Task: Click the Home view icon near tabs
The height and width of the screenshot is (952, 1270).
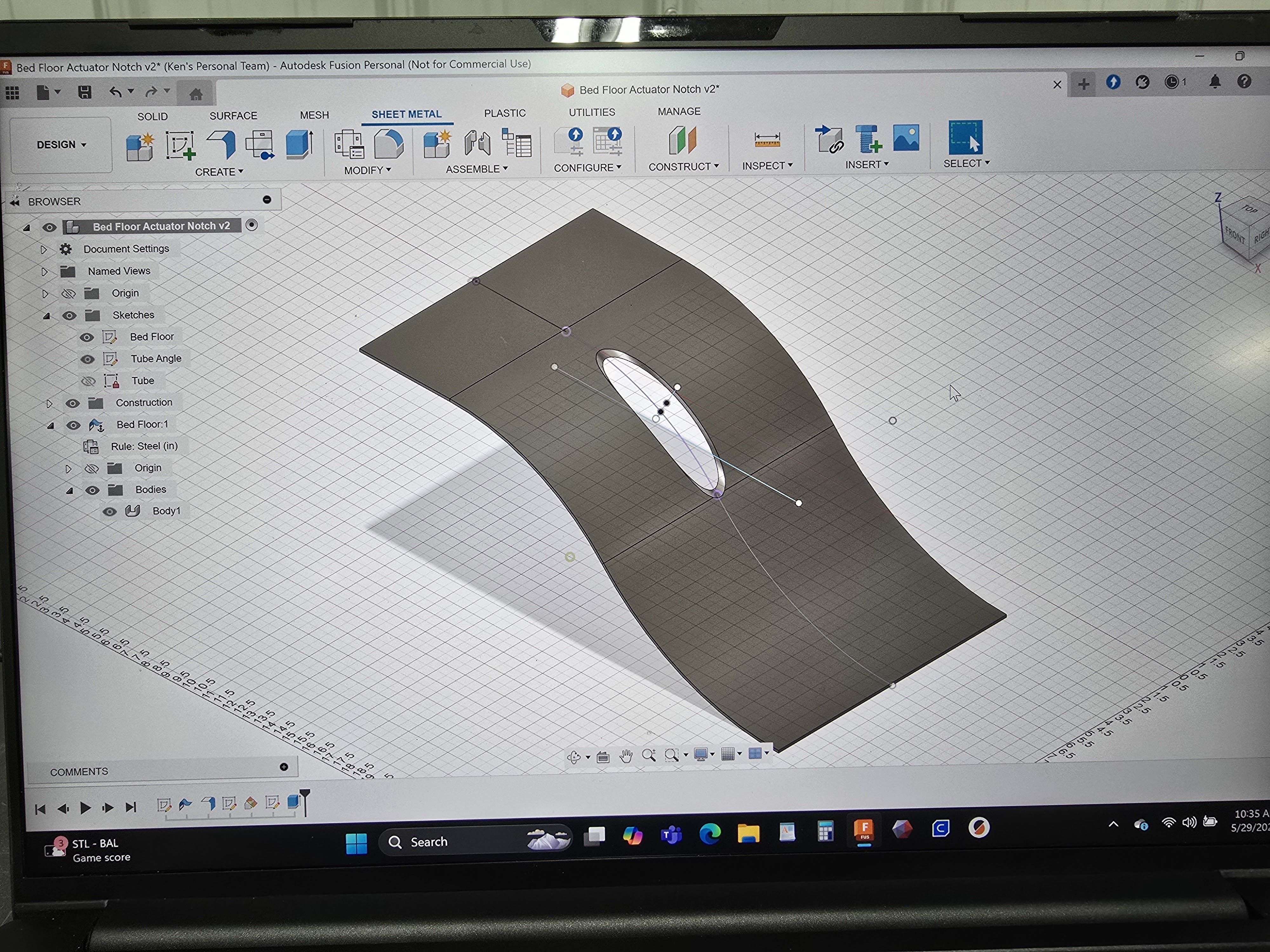Action: [196, 94]
